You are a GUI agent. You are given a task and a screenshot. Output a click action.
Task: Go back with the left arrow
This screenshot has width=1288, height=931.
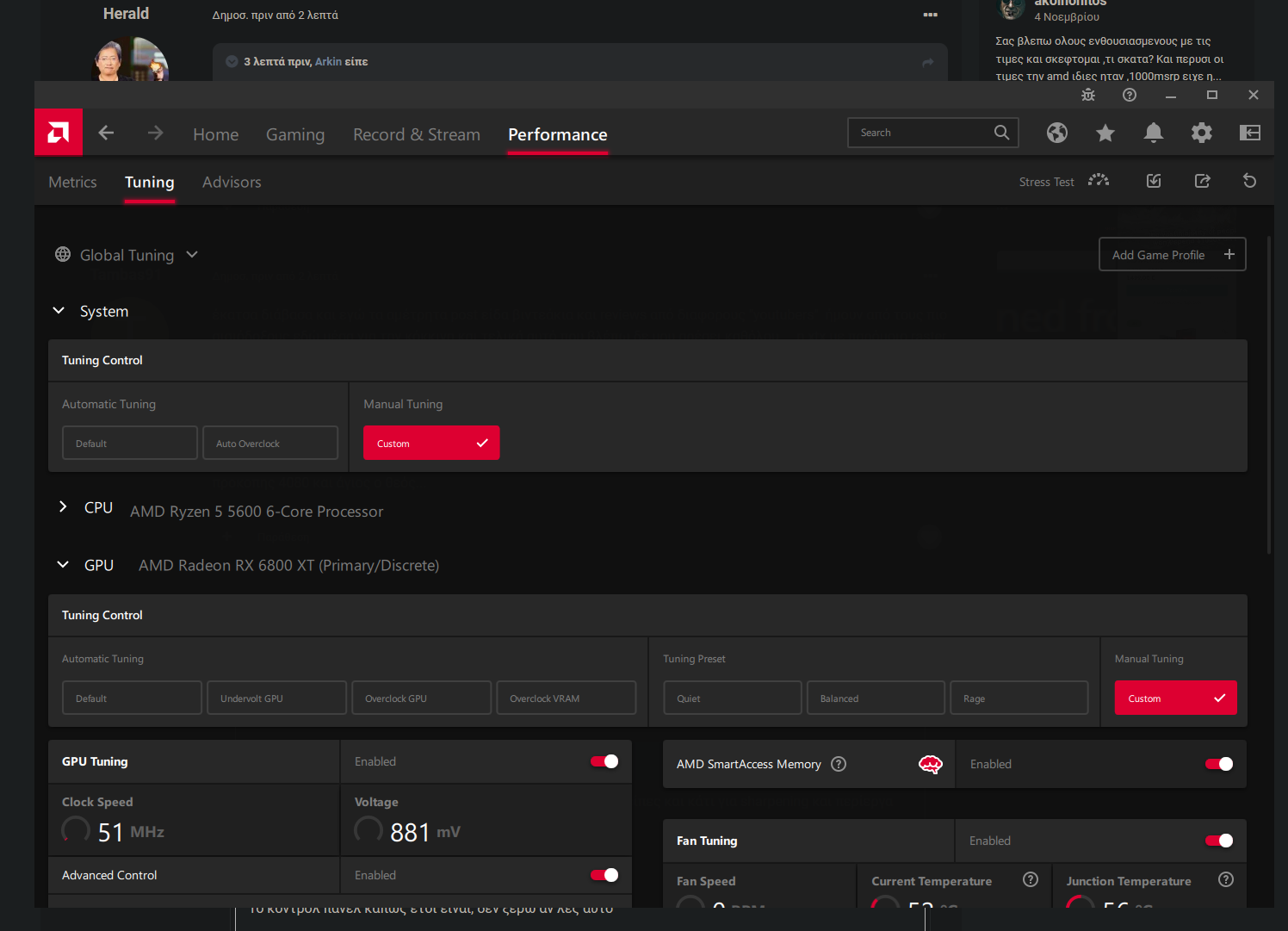tap(106, 133)
